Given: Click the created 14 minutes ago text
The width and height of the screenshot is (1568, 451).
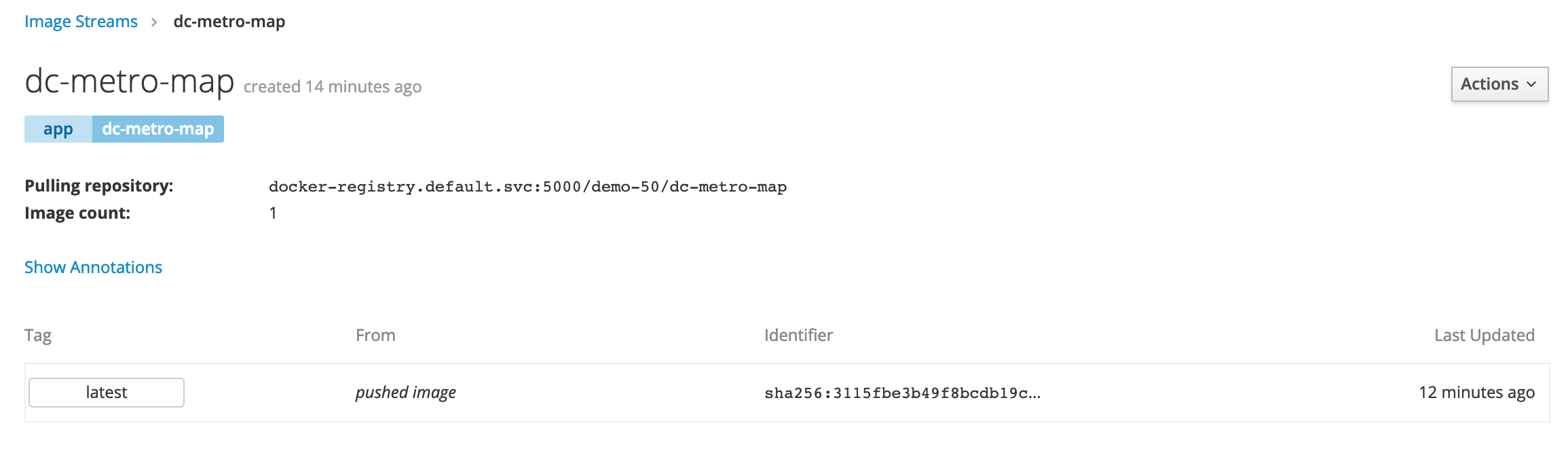Looking at the screenshot, I should coord(333,87).
